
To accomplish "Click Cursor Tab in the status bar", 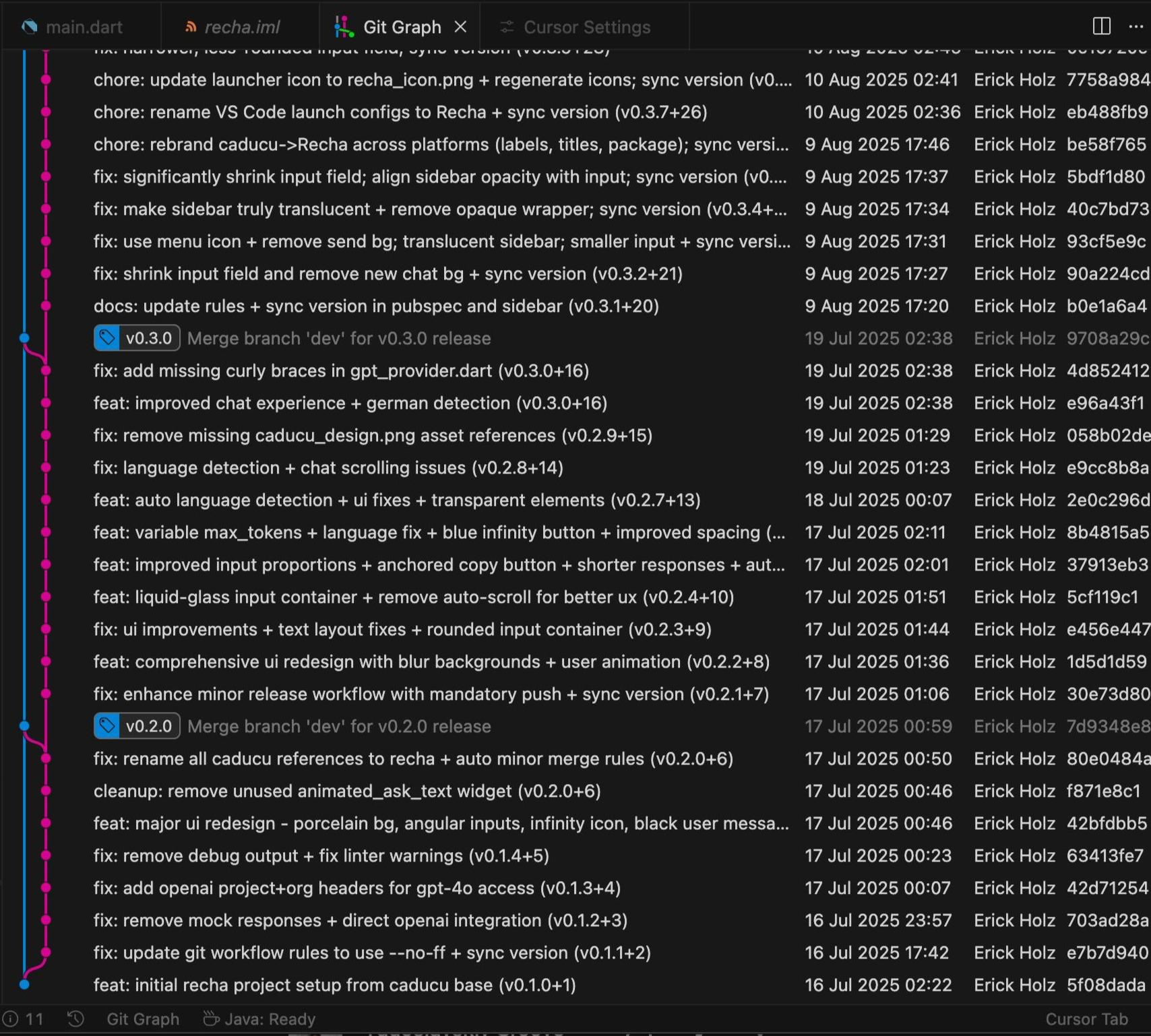I will (x=1086, y=1019).
